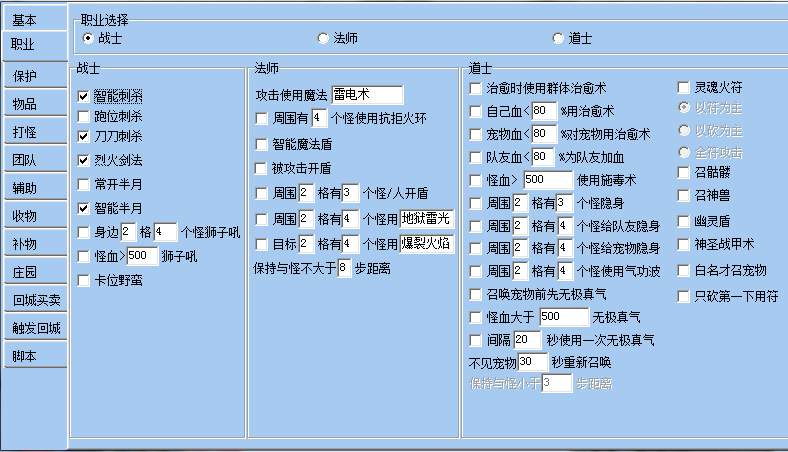Enable 灵魂火符 checkbox
The width and height of the screenshot is (788, 452).
coord(683,87)
